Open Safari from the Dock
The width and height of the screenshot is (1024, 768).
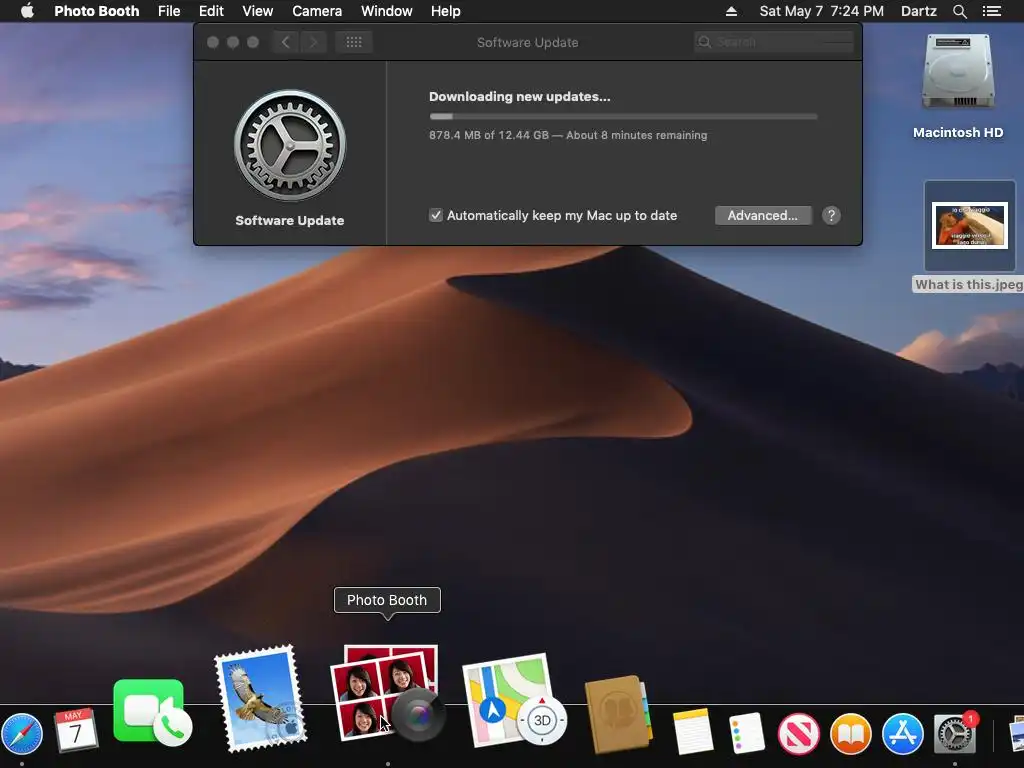(22, 734)
